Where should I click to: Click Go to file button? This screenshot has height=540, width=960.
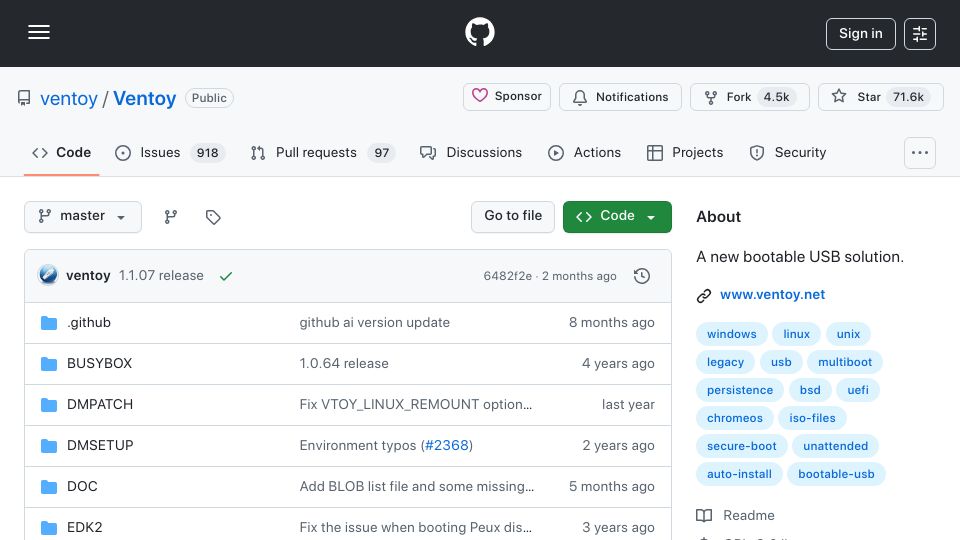tap(512, 217)
